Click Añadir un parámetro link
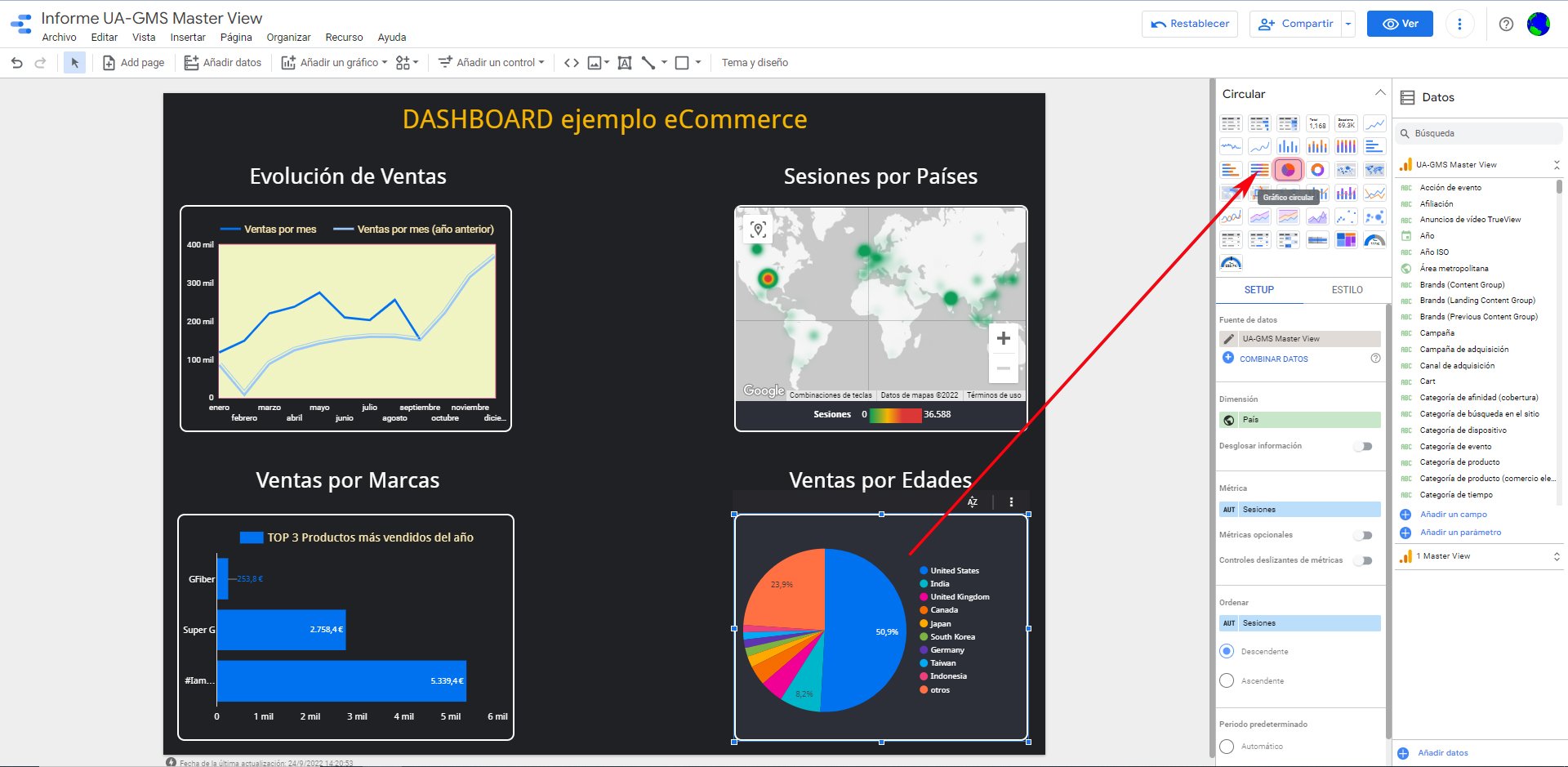 (x=1460, y=533)
